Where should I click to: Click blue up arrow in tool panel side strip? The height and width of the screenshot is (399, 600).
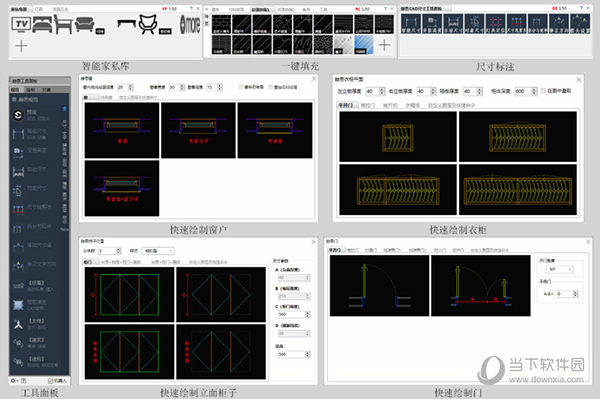click(64, 109)
